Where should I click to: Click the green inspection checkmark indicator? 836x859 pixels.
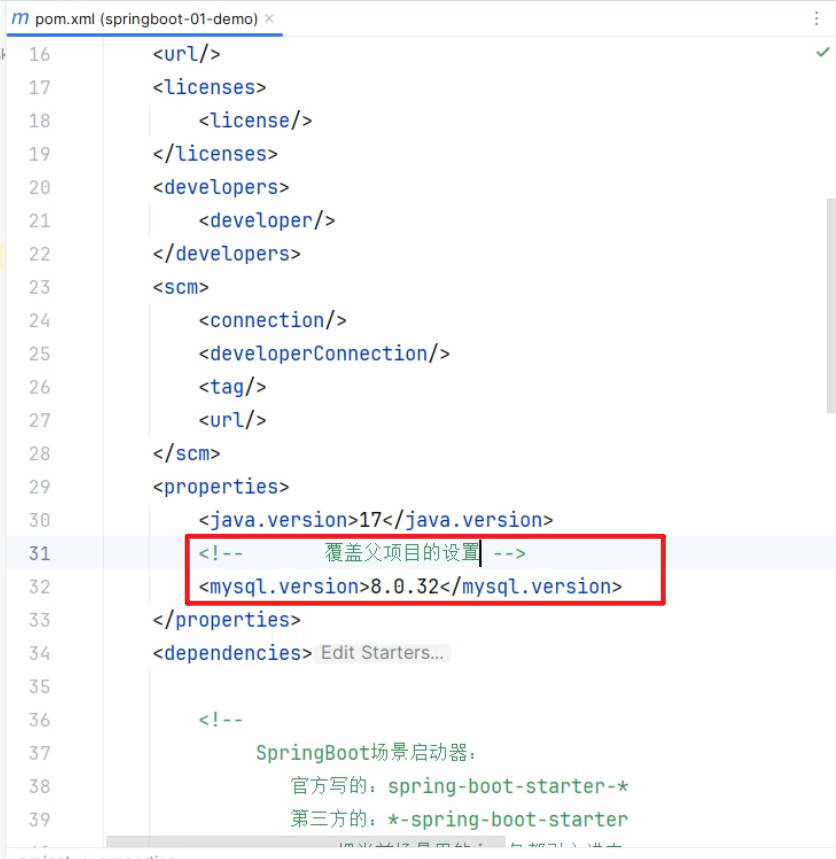(822, 52)
